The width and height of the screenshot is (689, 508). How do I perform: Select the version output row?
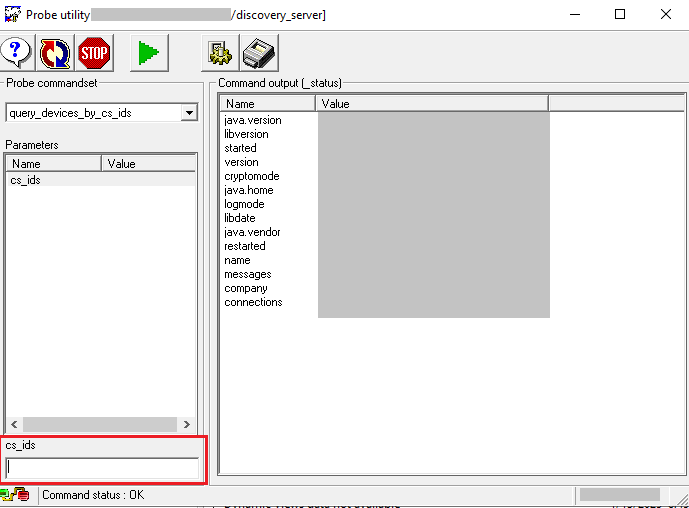click(241, 162)
